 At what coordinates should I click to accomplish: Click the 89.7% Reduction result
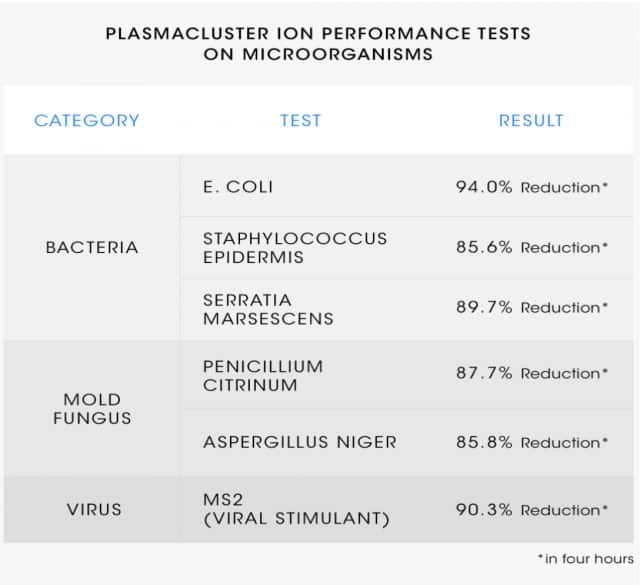(532, 307)
